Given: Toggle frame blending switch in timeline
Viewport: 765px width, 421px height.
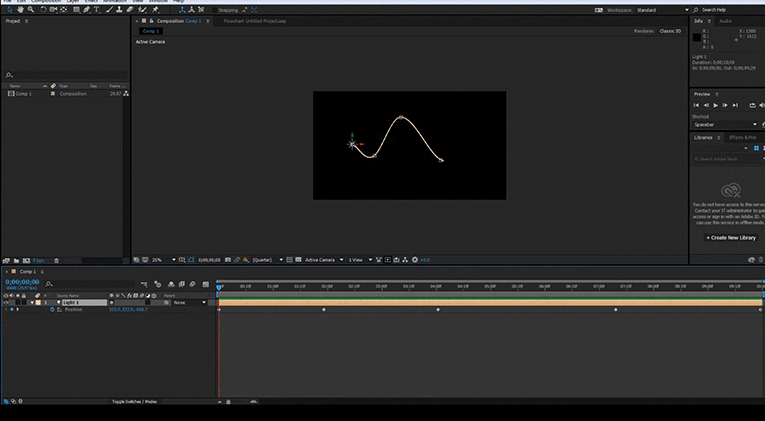Looking at the screenshot, I should point(181,284).
